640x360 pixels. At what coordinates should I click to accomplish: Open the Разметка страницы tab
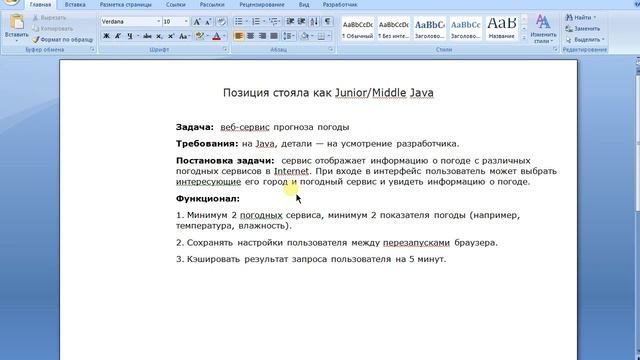click(x=125, y=4)
